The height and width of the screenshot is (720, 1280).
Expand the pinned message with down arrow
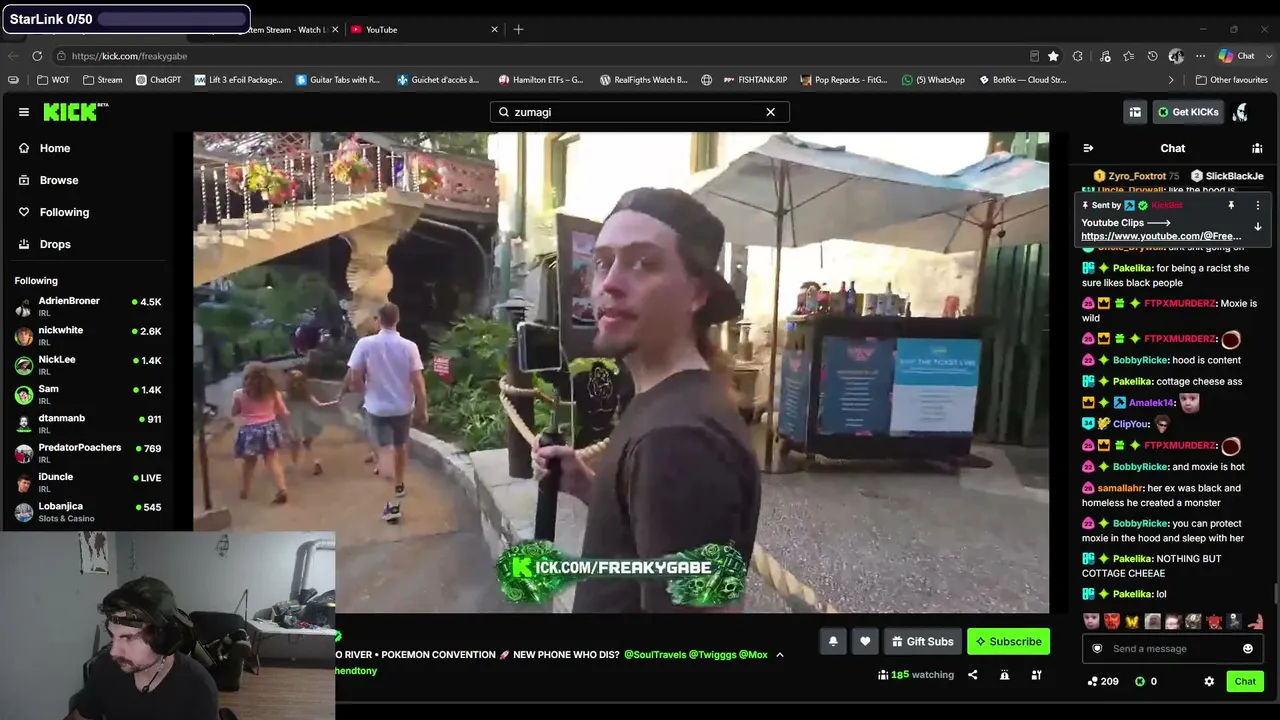point(1258,227)
